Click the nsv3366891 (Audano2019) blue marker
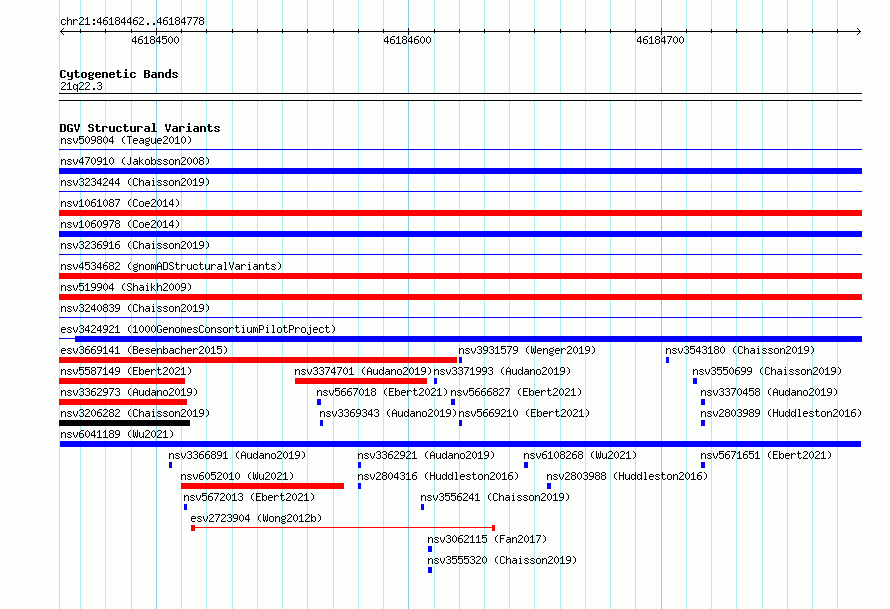Image resolution: width=890 pixels, height=609 pixels. coord(170,465)
